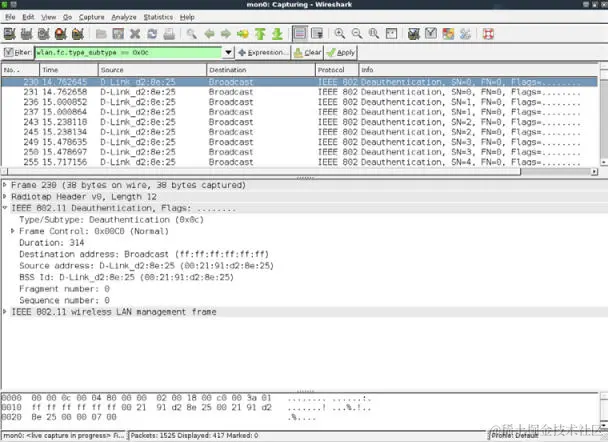Image resolution: width=608 pixels, height=442 pixels.
Task: Go to specific packet yellow arrow
Action: tap(243, 34)
